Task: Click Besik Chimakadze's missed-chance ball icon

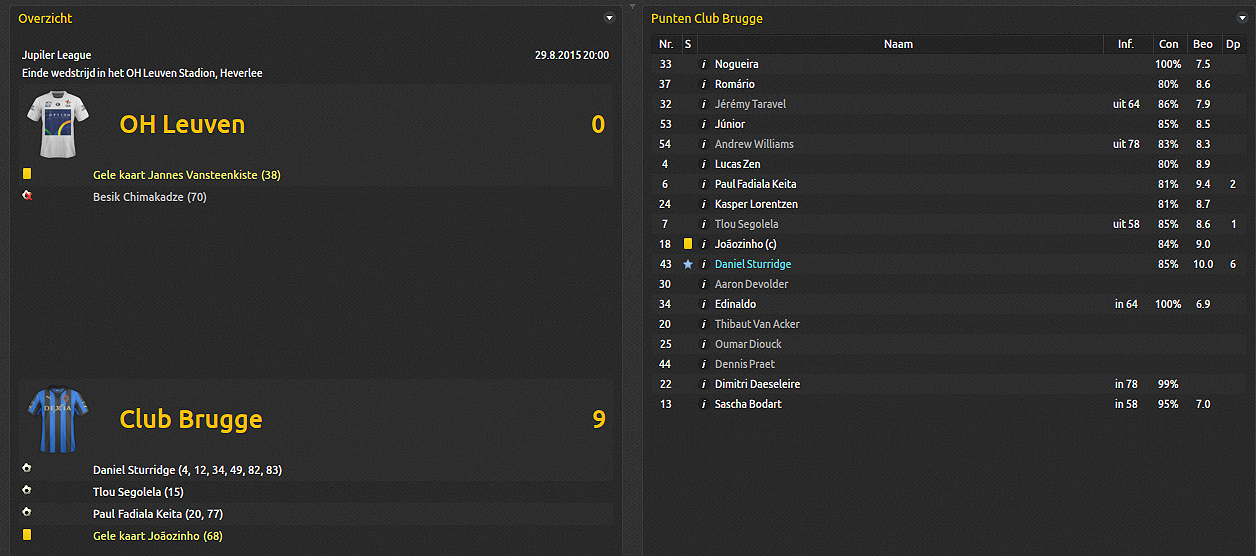Action: pos(27,196)
